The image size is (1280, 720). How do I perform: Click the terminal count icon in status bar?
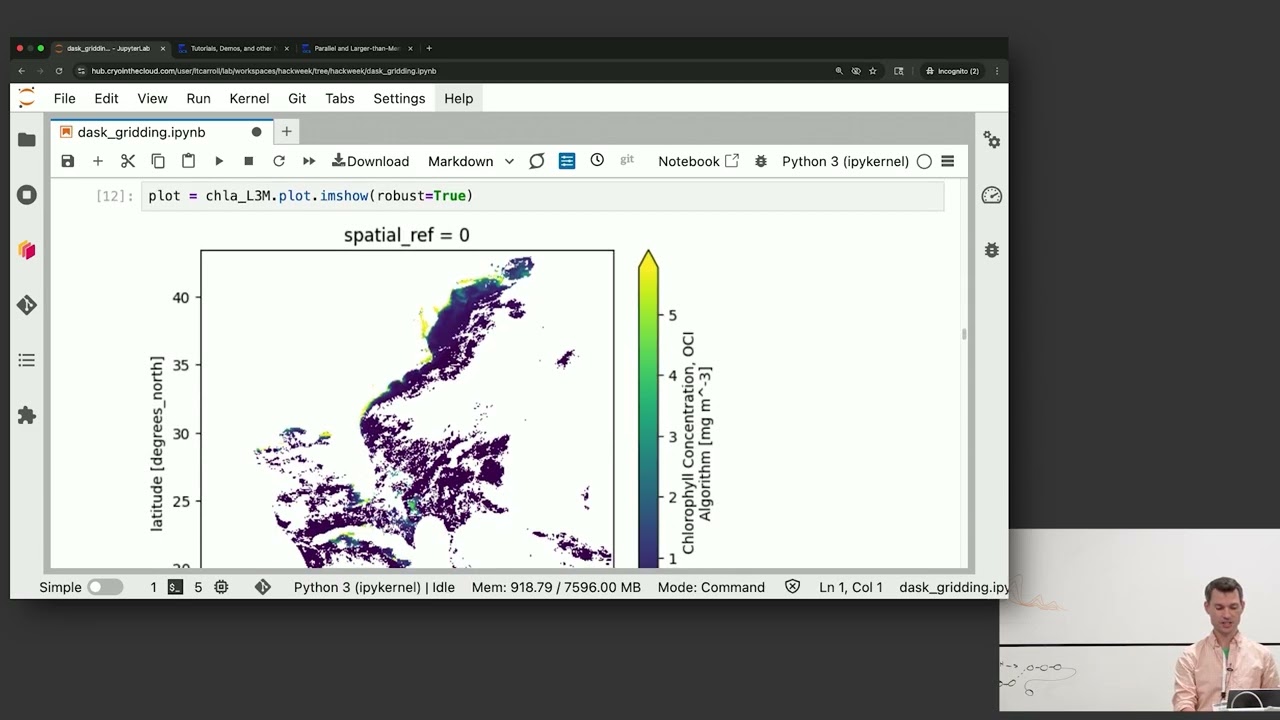tap(175, 587)
